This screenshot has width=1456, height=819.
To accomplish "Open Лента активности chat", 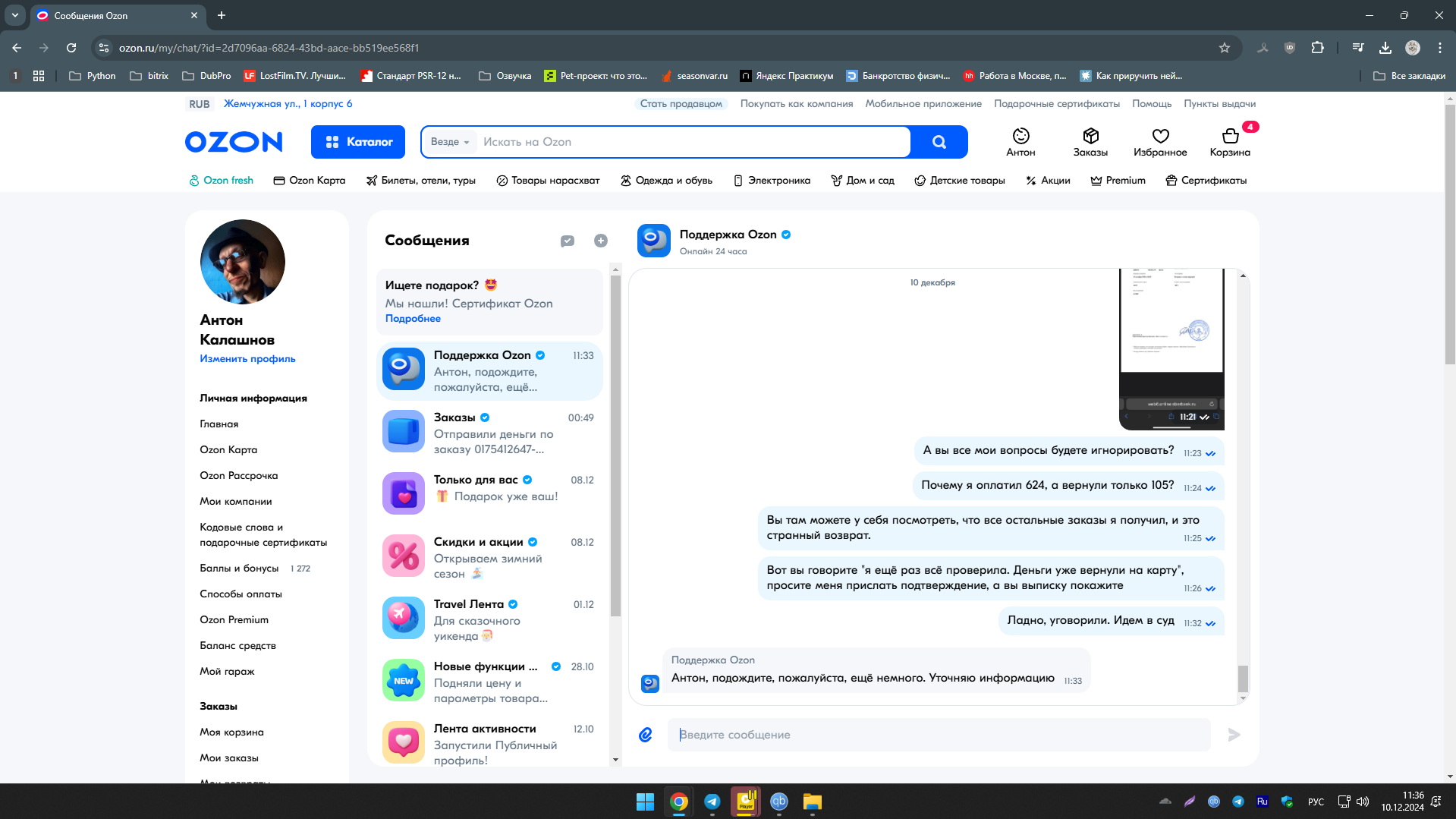I will tap(489, 742).
